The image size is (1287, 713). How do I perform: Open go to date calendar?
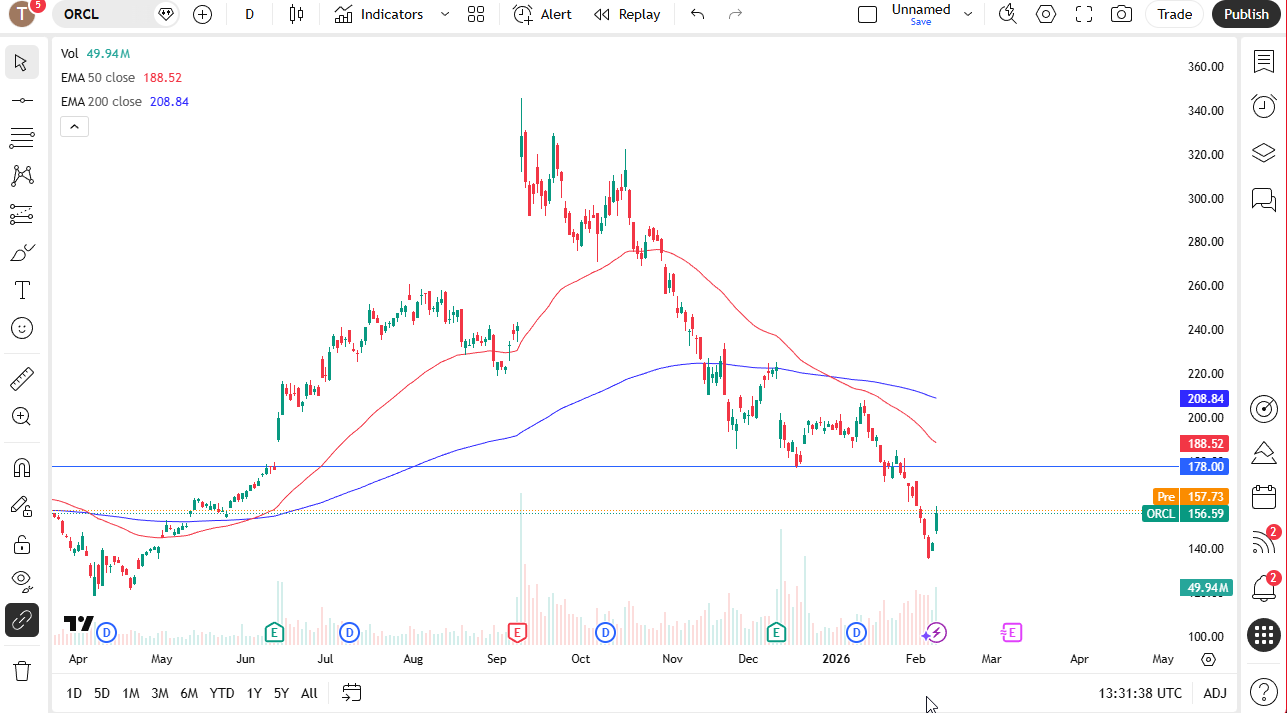click(x=351, y=692)
